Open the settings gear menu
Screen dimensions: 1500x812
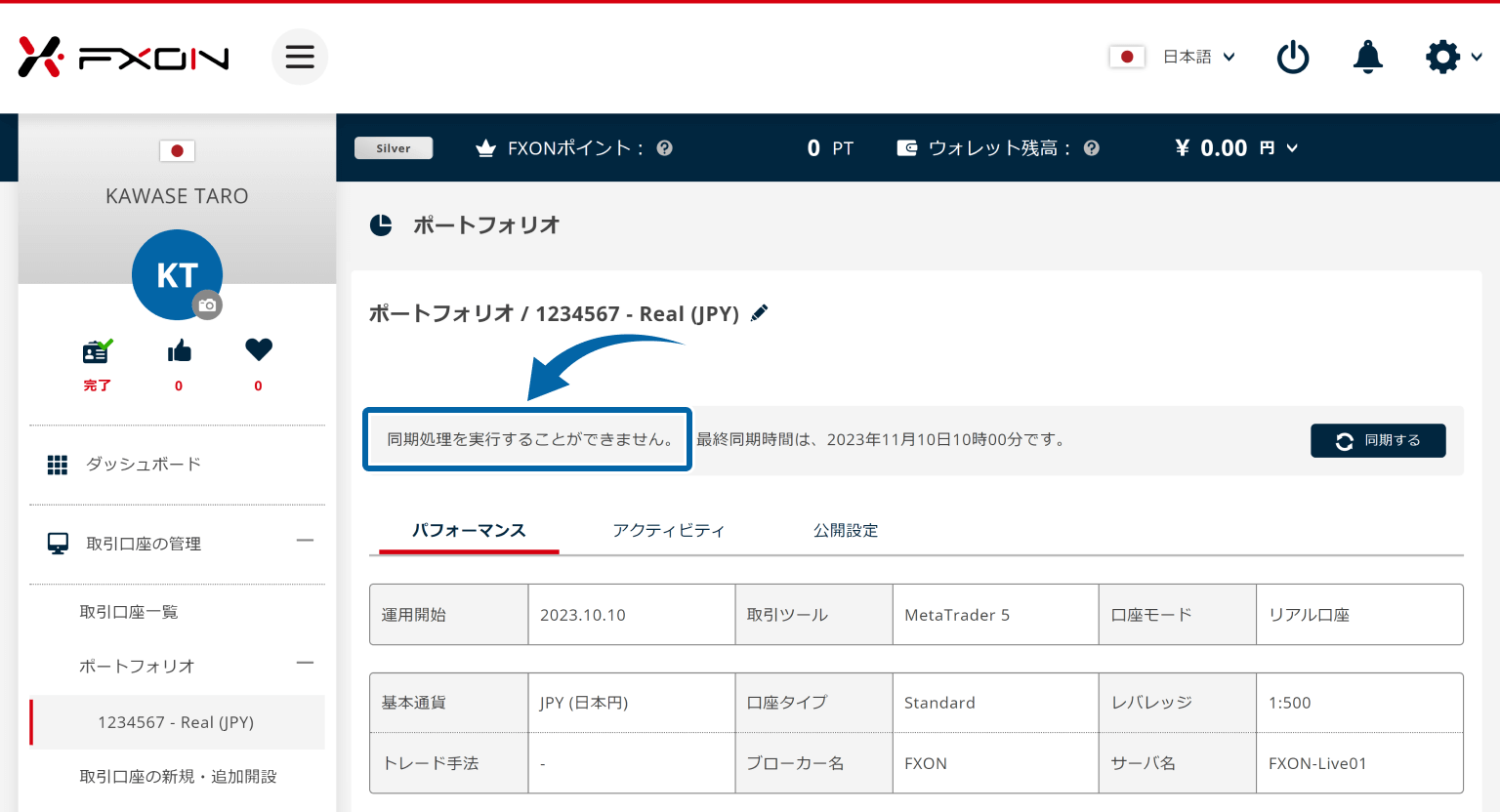pyautogui.click(x=1443, y=57)
